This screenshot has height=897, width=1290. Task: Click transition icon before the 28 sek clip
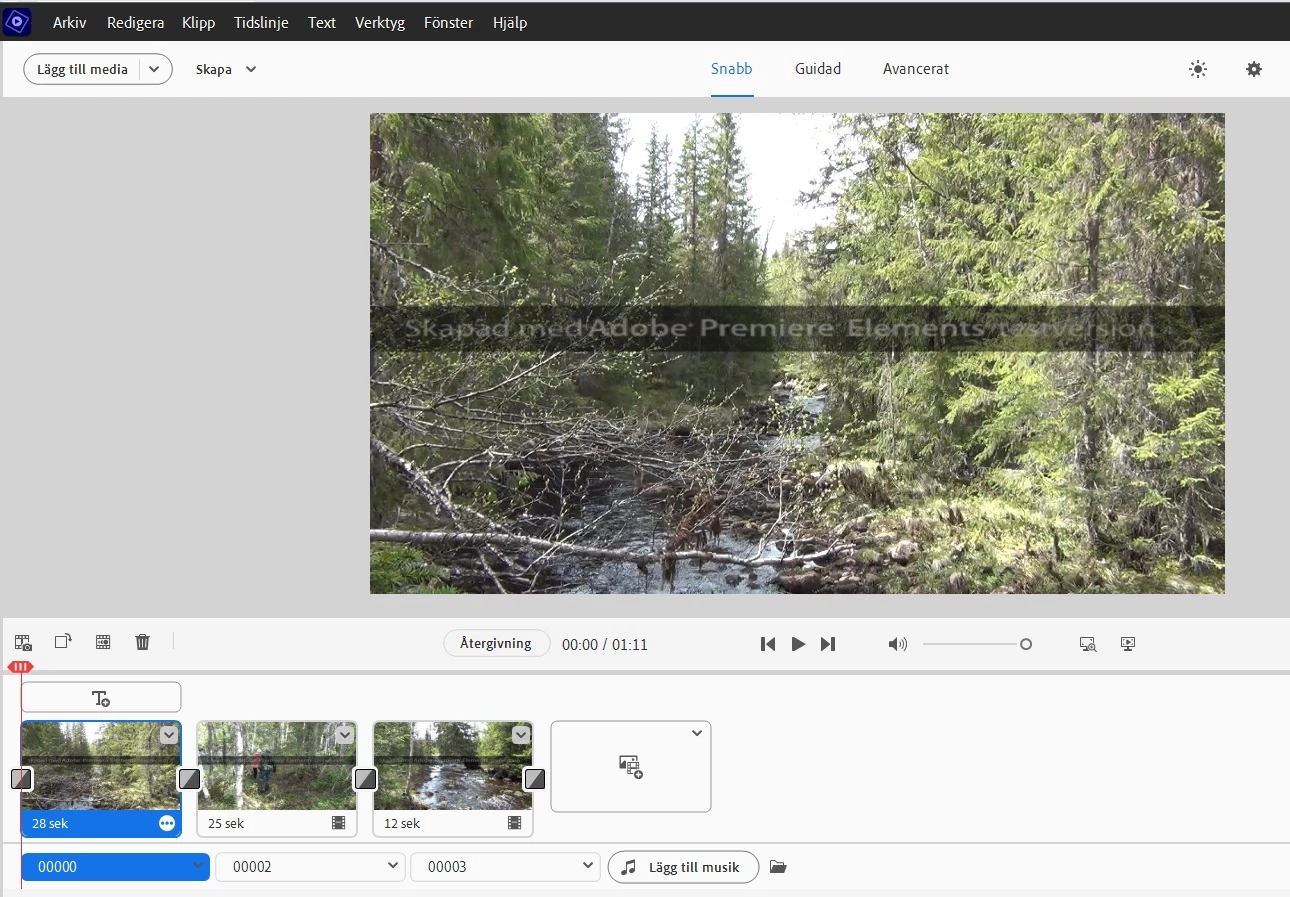21,778
